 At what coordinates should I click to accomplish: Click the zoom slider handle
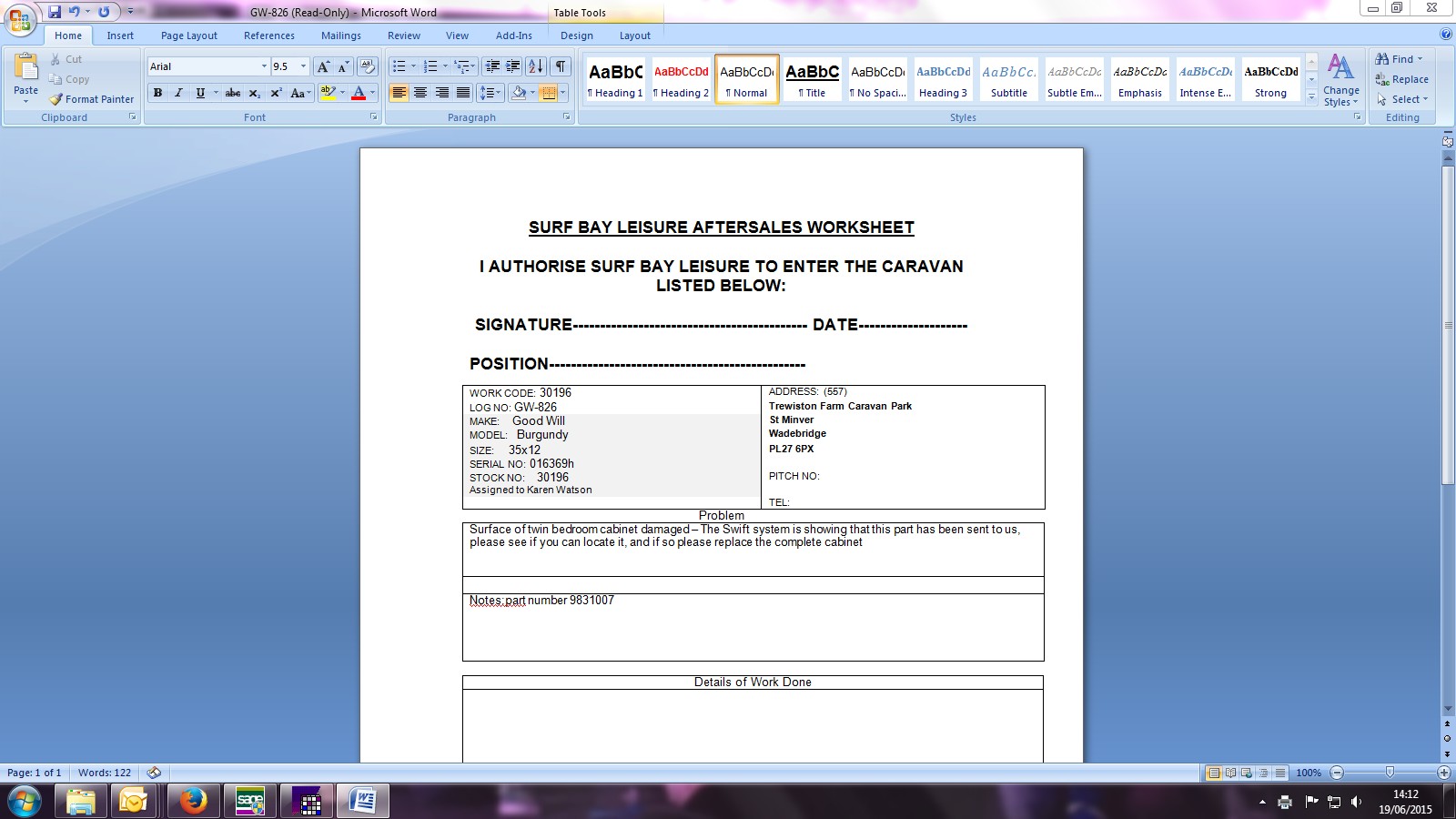click(1390, 773)
